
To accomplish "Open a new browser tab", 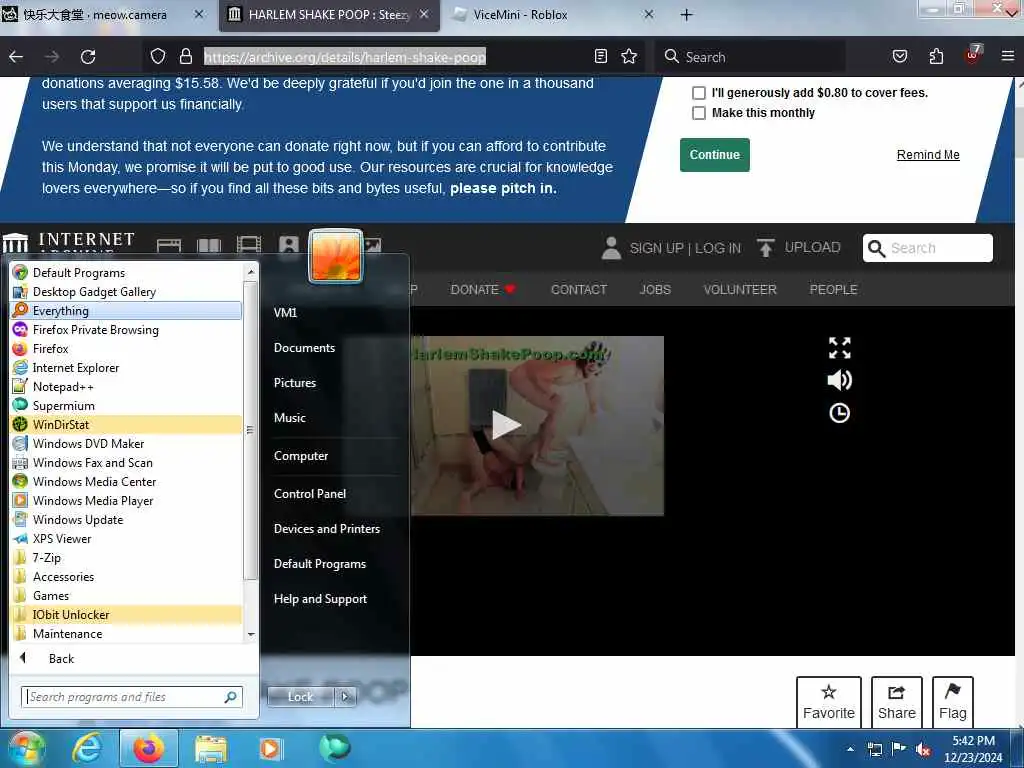I will tap(686, 15).
